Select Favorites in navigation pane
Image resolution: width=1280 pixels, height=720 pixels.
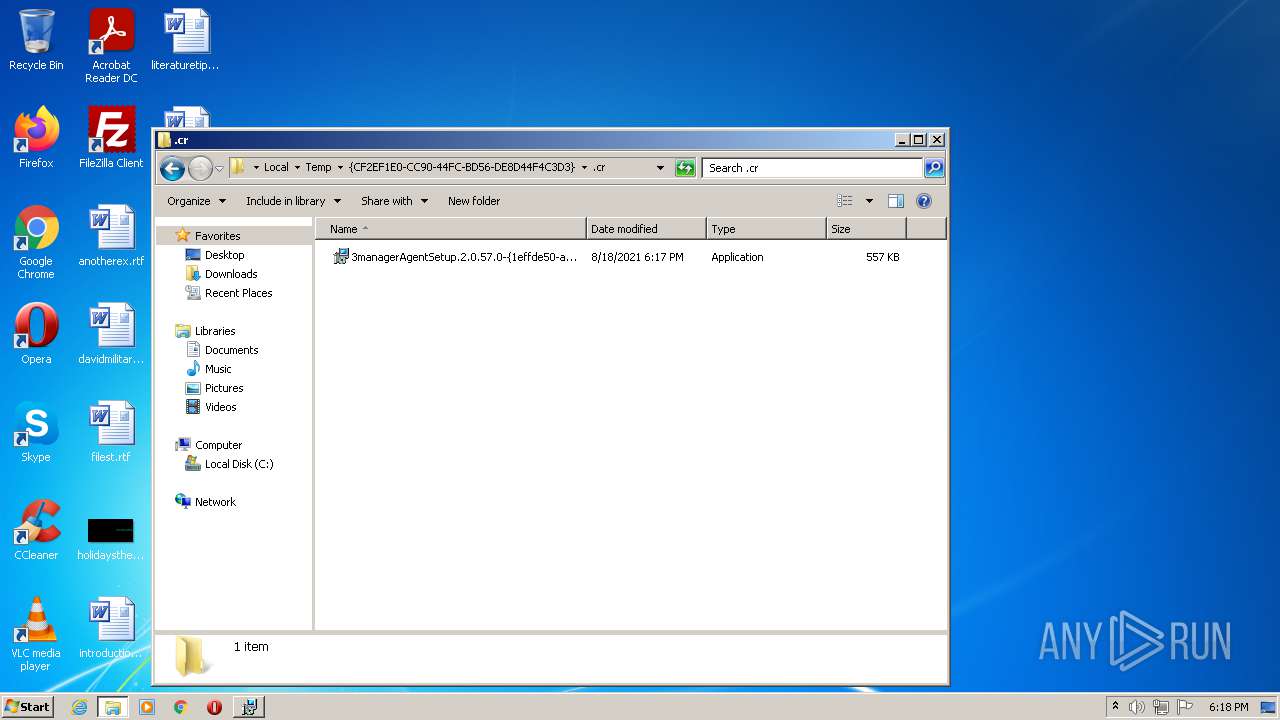217,236
